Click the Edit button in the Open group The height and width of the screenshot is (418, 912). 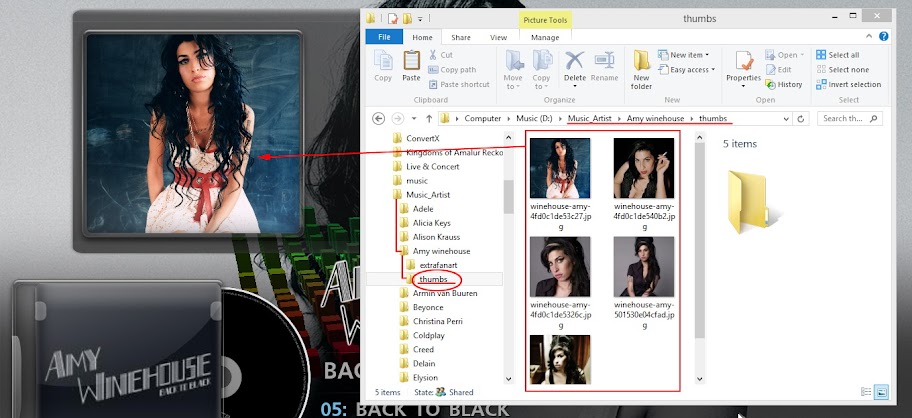click(778, 70)
